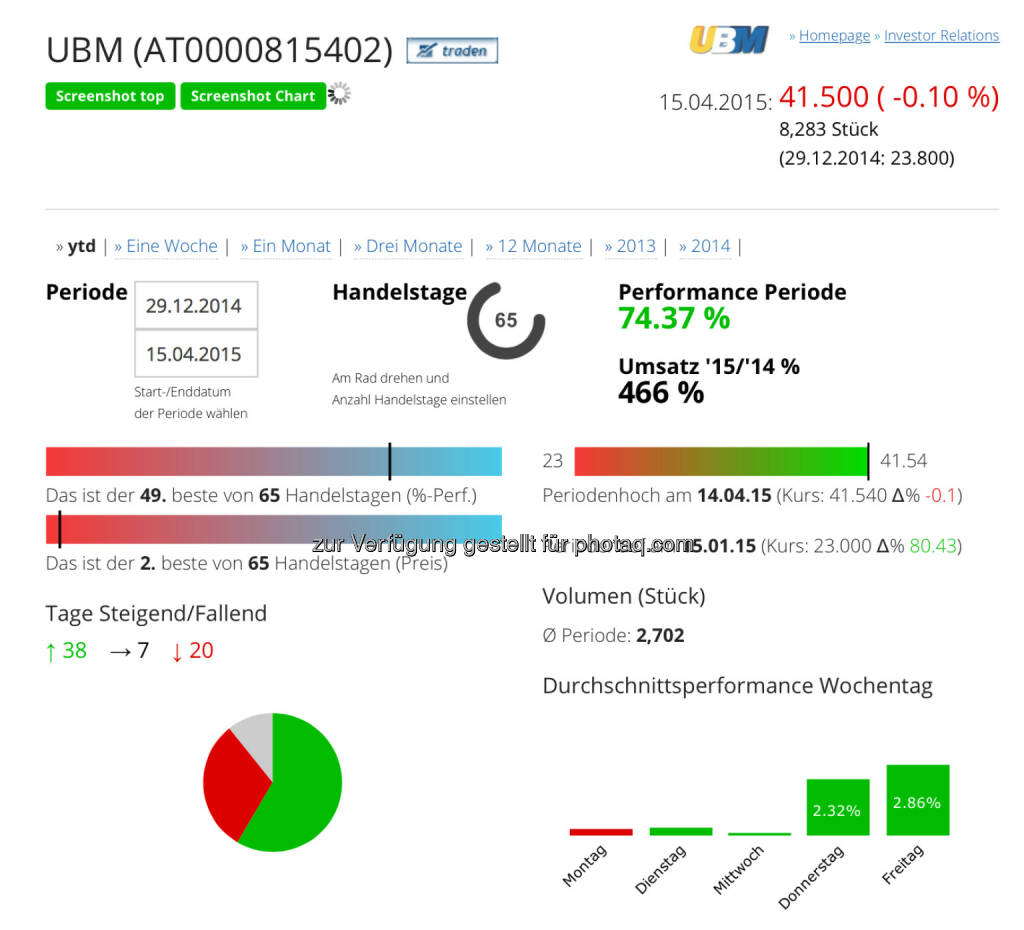This screenshot has width=1024, height=930.
Task: Click the Dienstag green bar
Action: 680,831
